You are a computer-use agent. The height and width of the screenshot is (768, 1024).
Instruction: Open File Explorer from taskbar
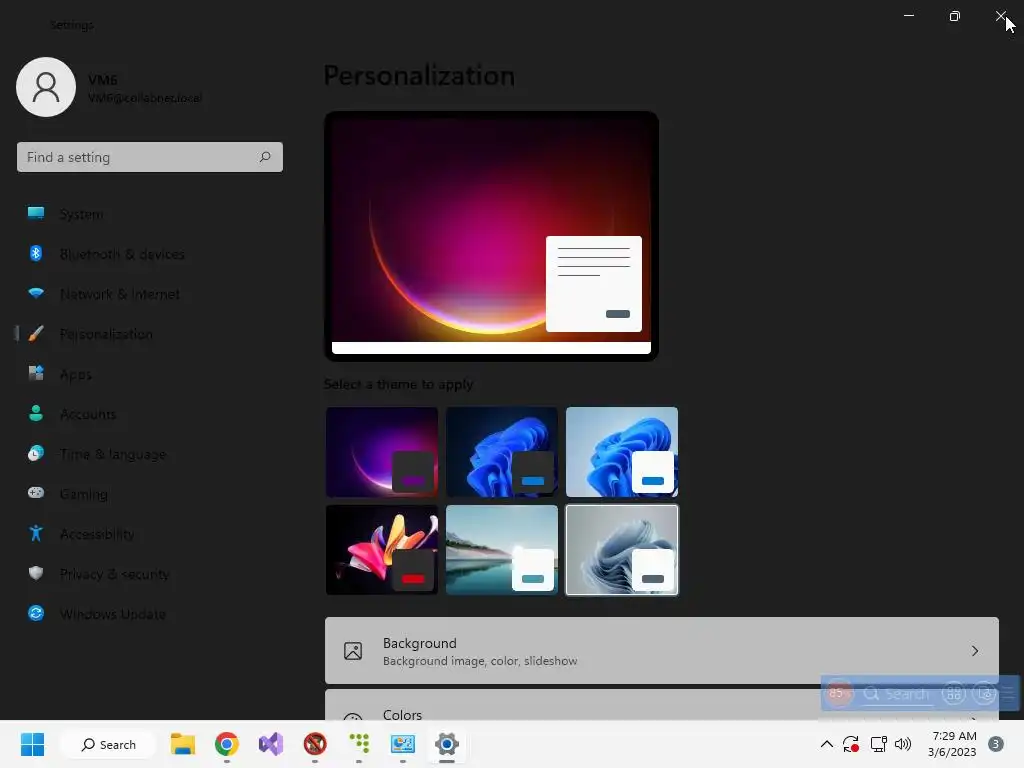(183, 744)
